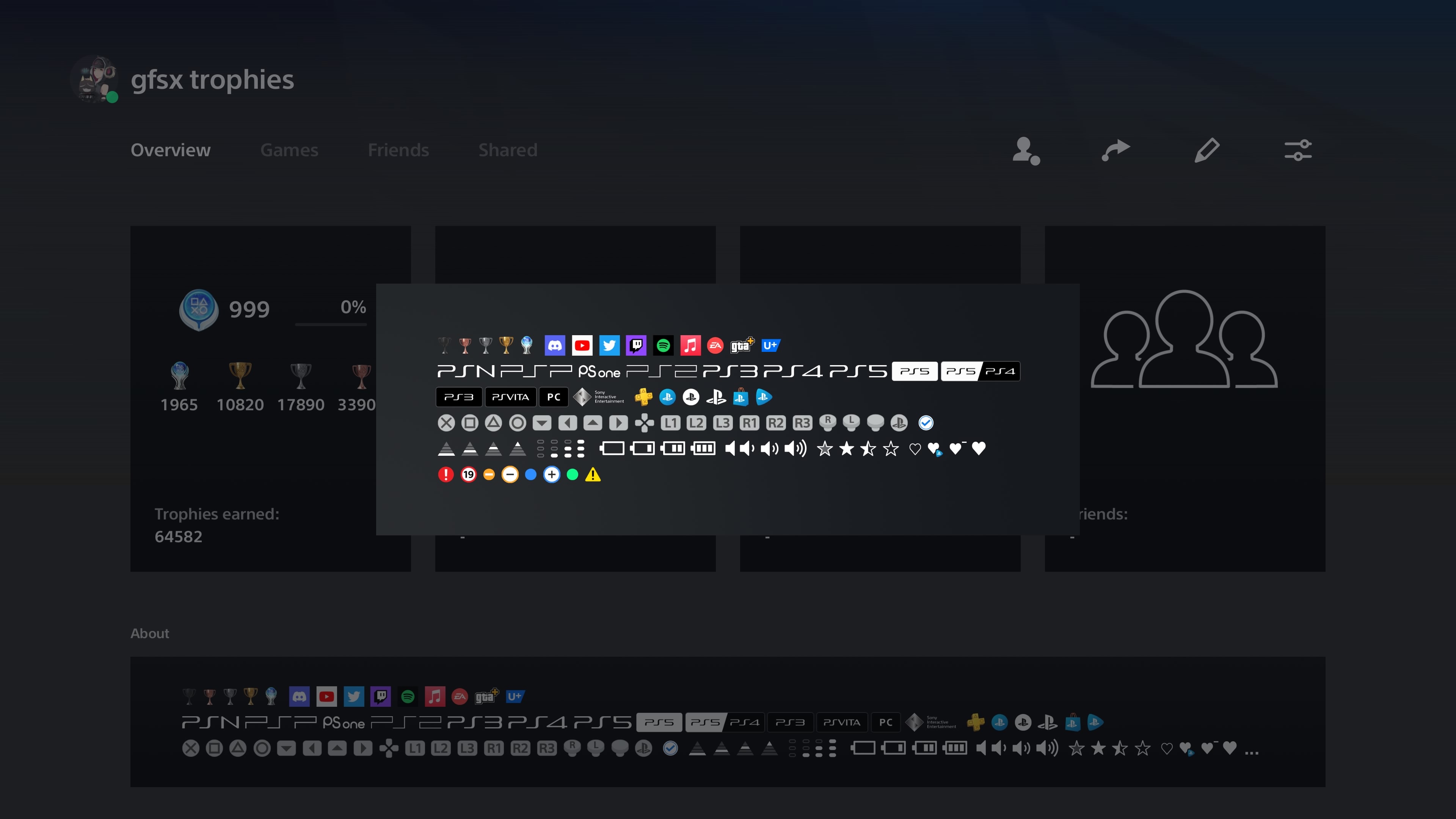Open the Shared tab

tap(507, 150)
